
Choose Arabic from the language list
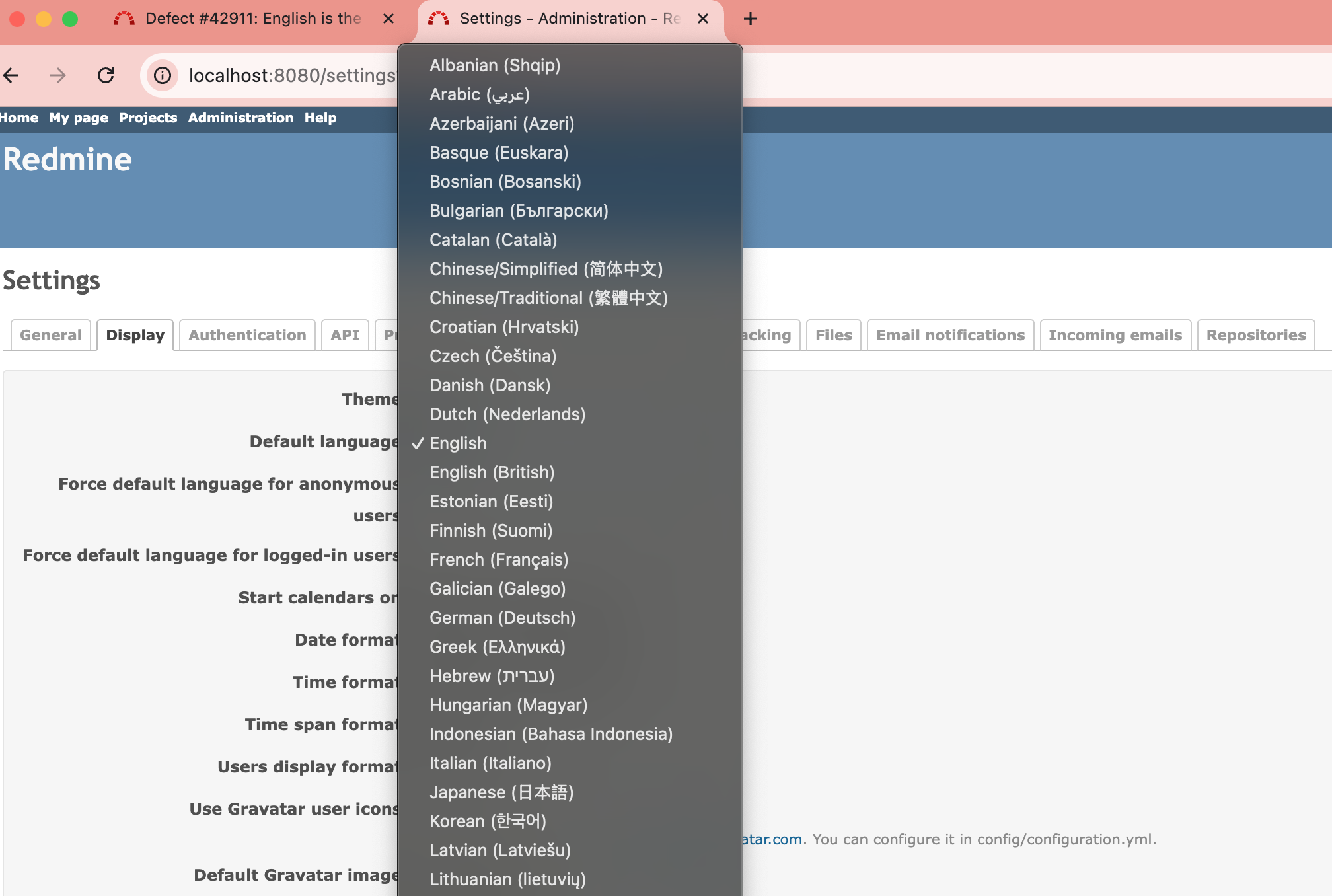pos(570,94)
